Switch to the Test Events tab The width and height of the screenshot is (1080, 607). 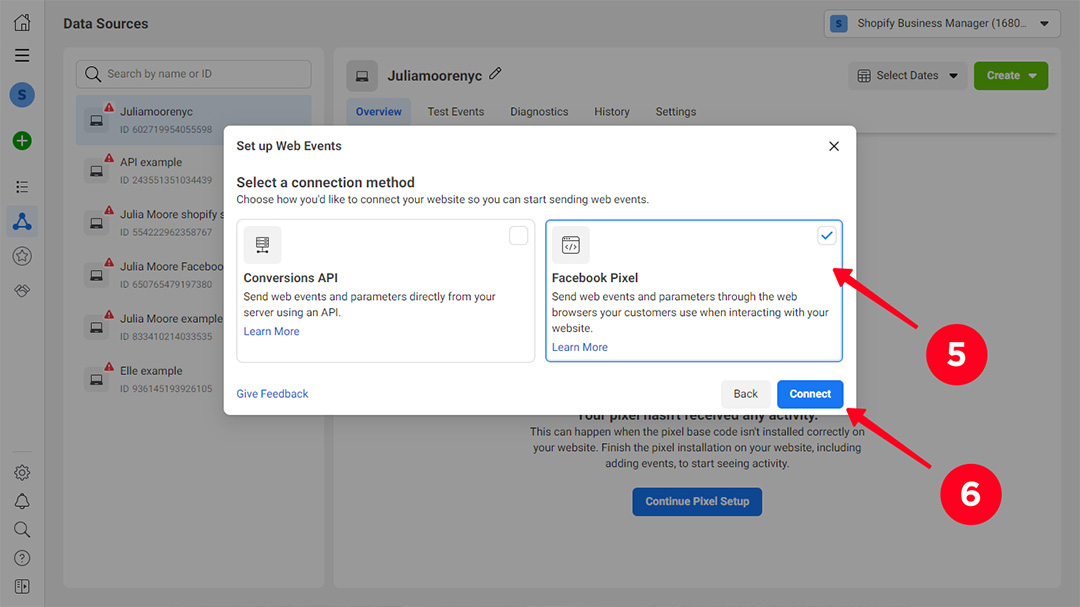(456, 112)
